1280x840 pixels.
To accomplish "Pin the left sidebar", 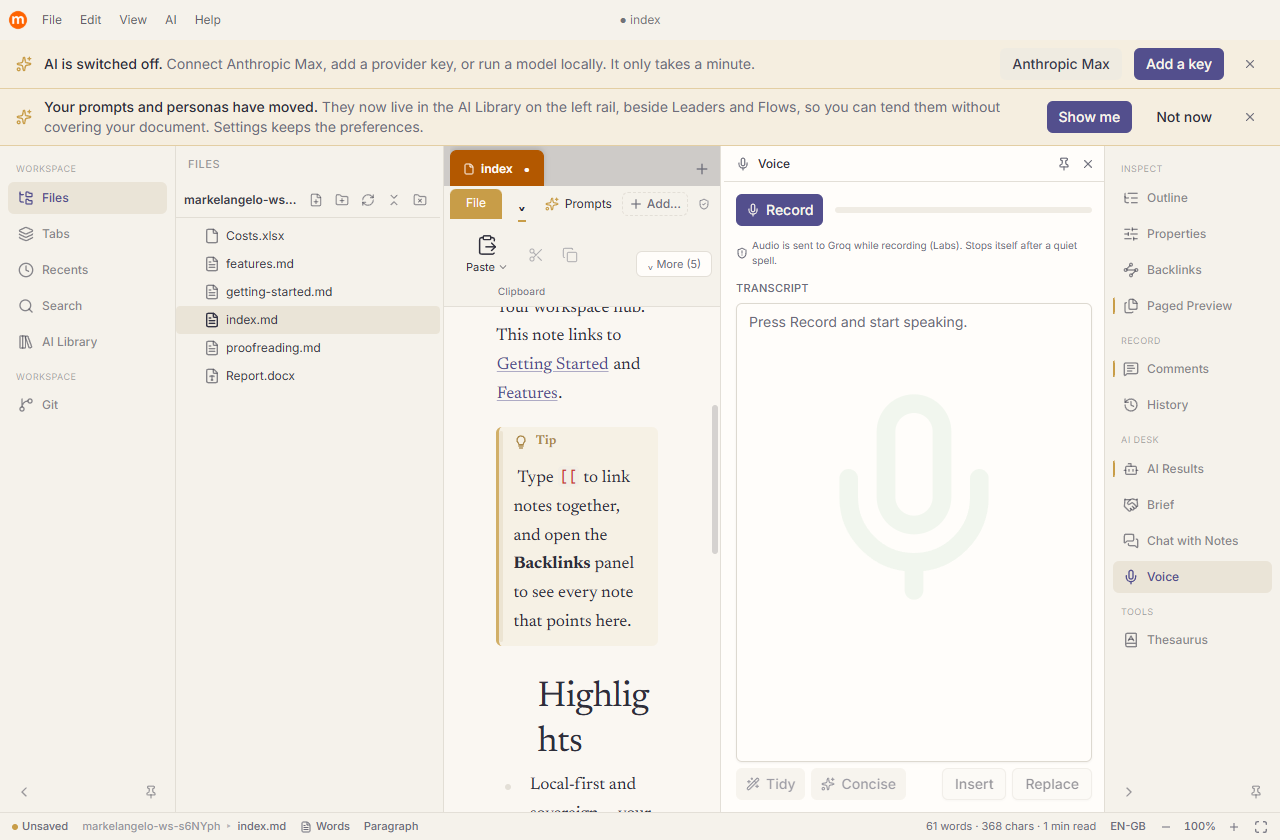I will [x=151, y=792].
